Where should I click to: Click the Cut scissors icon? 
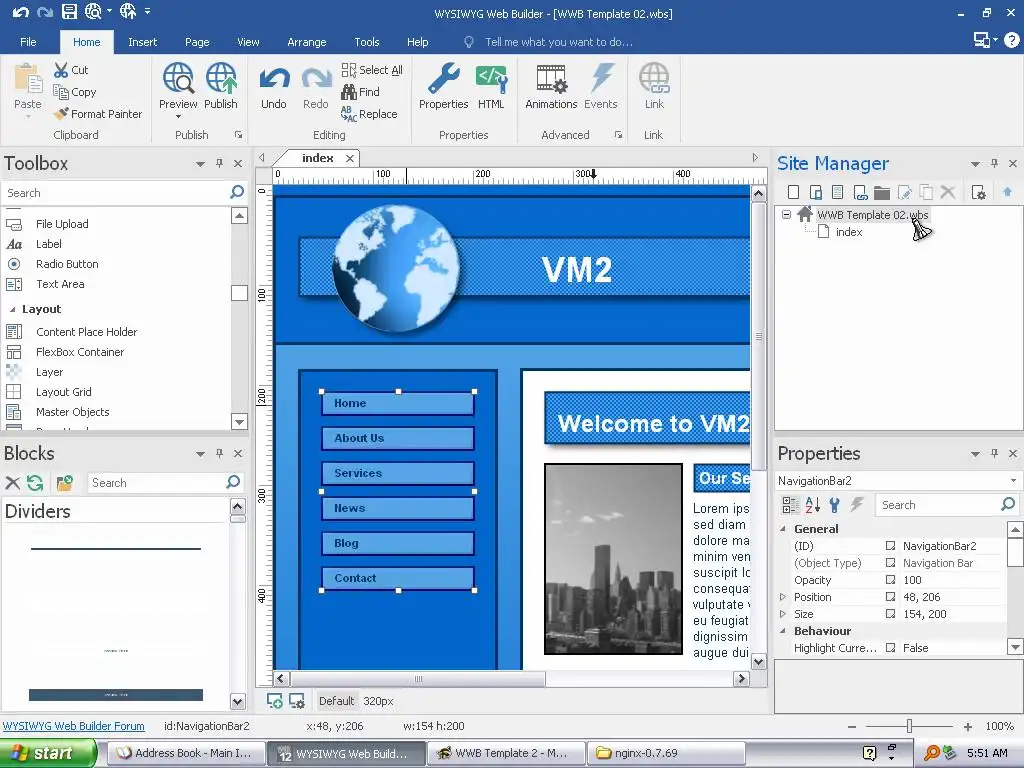[x=61, y=70]
